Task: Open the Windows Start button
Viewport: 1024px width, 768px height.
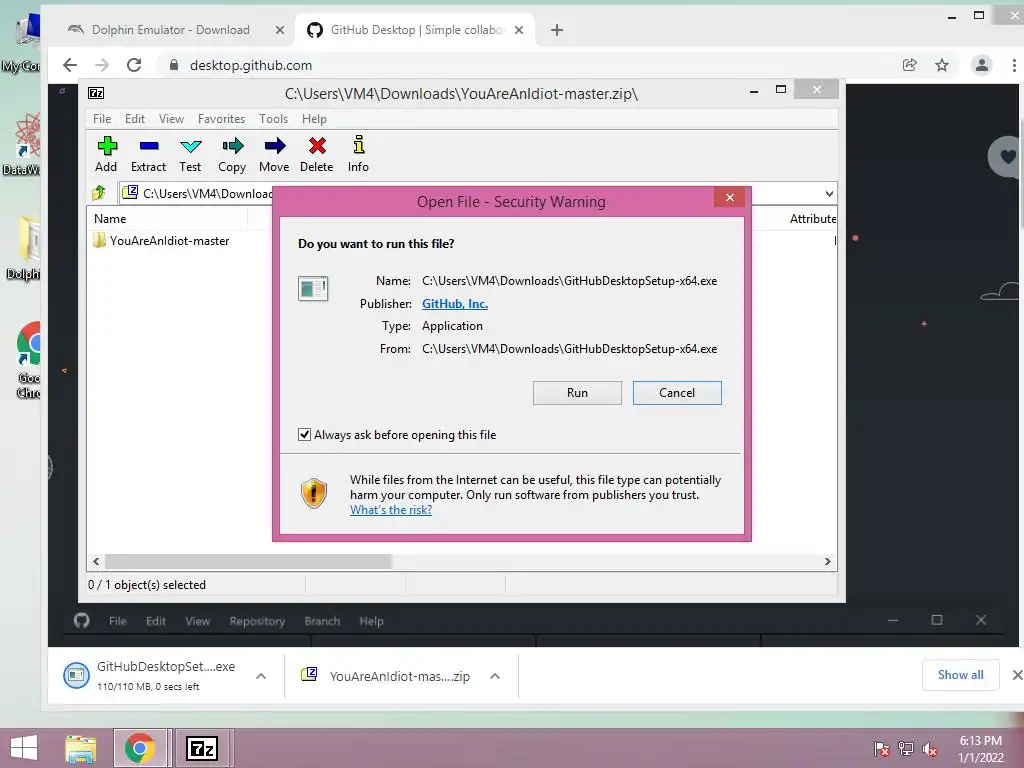Action: pyautogui.click(x=24, y=748)
